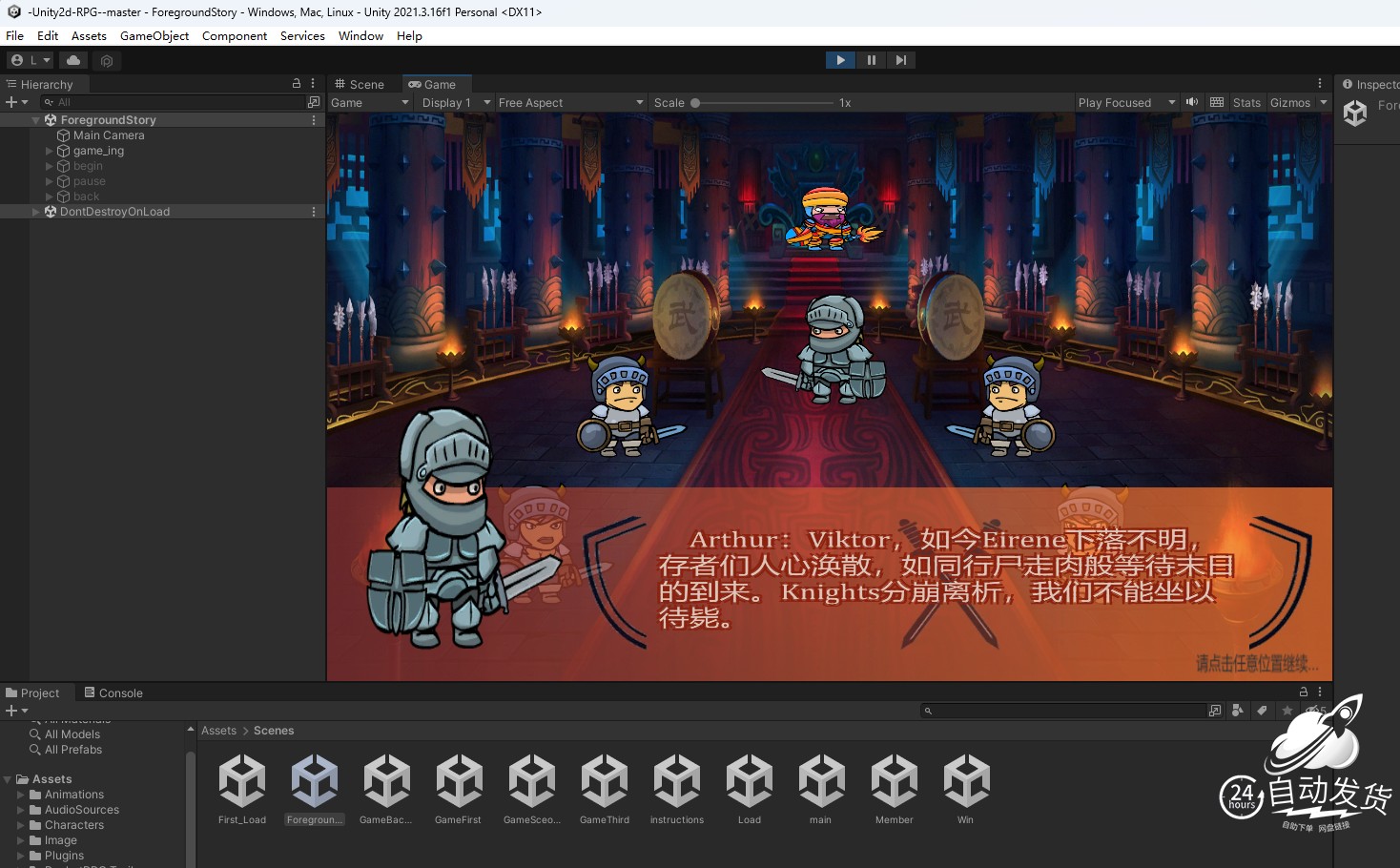
Task: Switch to the Scene tab
Action: pyautogui.click(x=360, y=85)
